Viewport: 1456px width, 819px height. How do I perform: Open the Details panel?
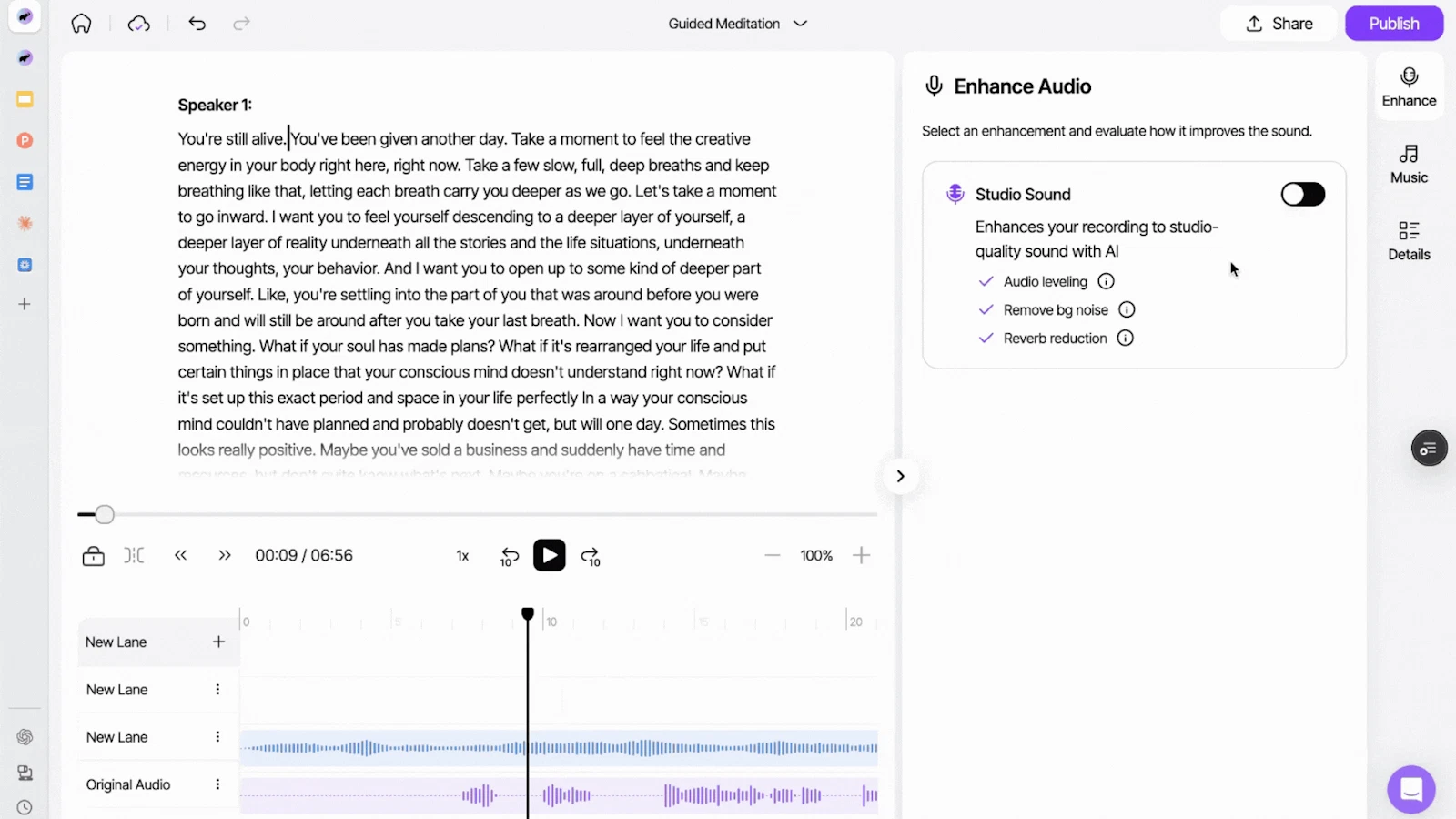(x=1408, y=239)
